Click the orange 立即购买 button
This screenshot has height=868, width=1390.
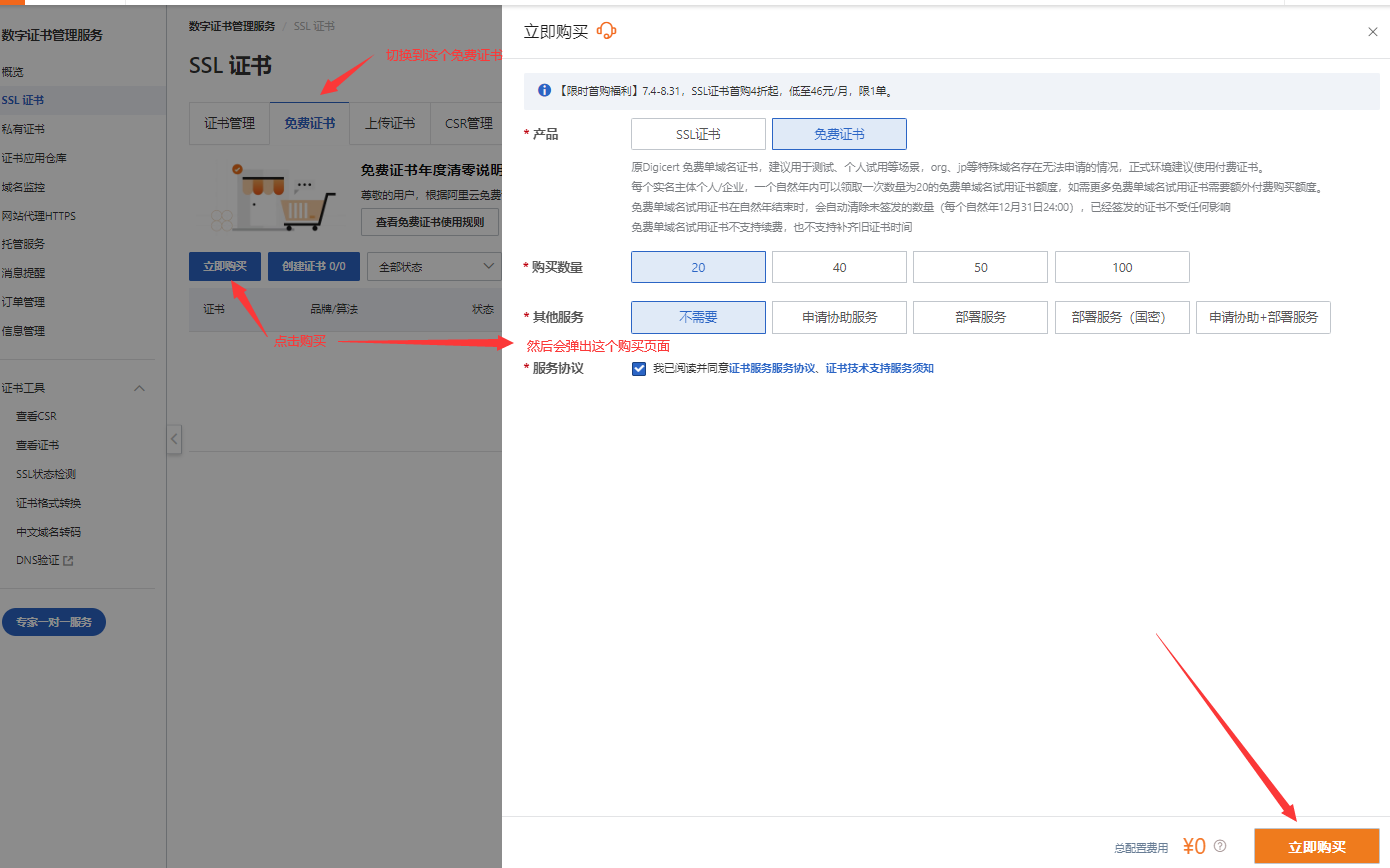tap(1316, 846)
